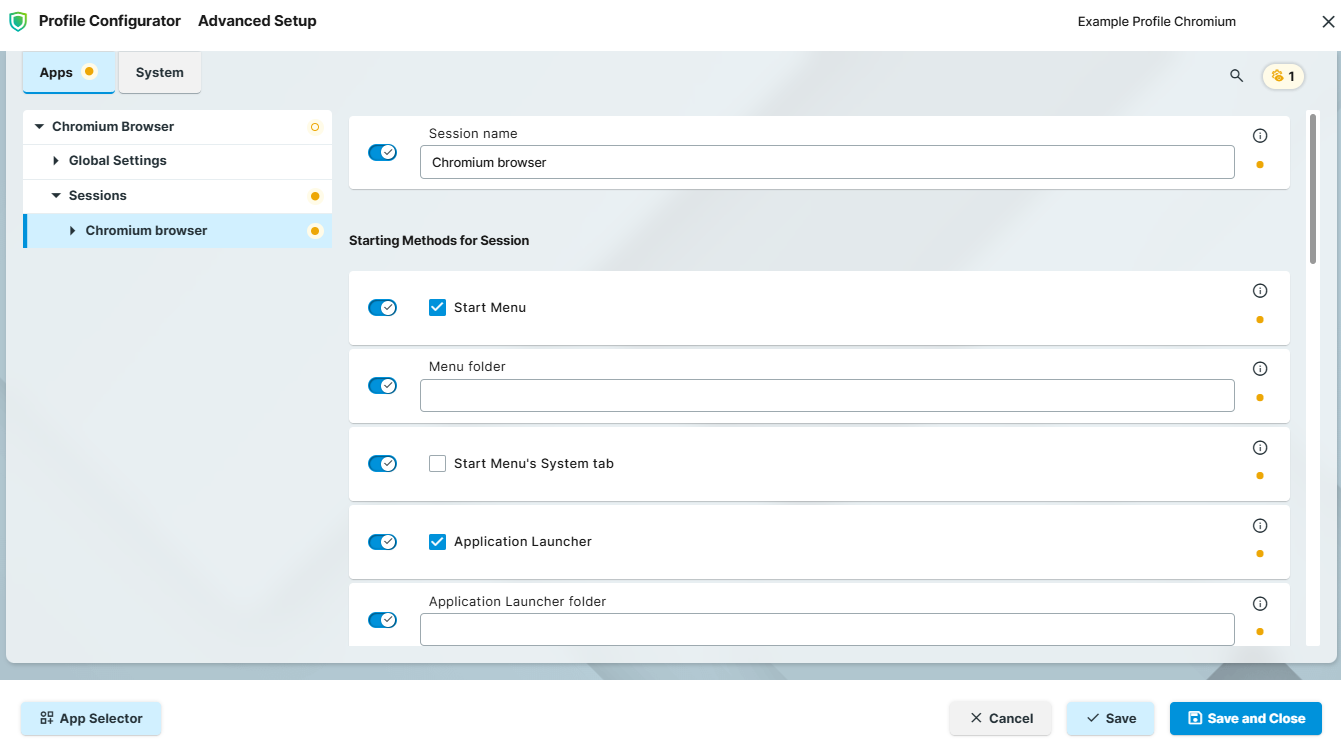Click the search icon near the top right
Image resolution: width=1341 pixels, height=753 pixels.
(1236, 75)
